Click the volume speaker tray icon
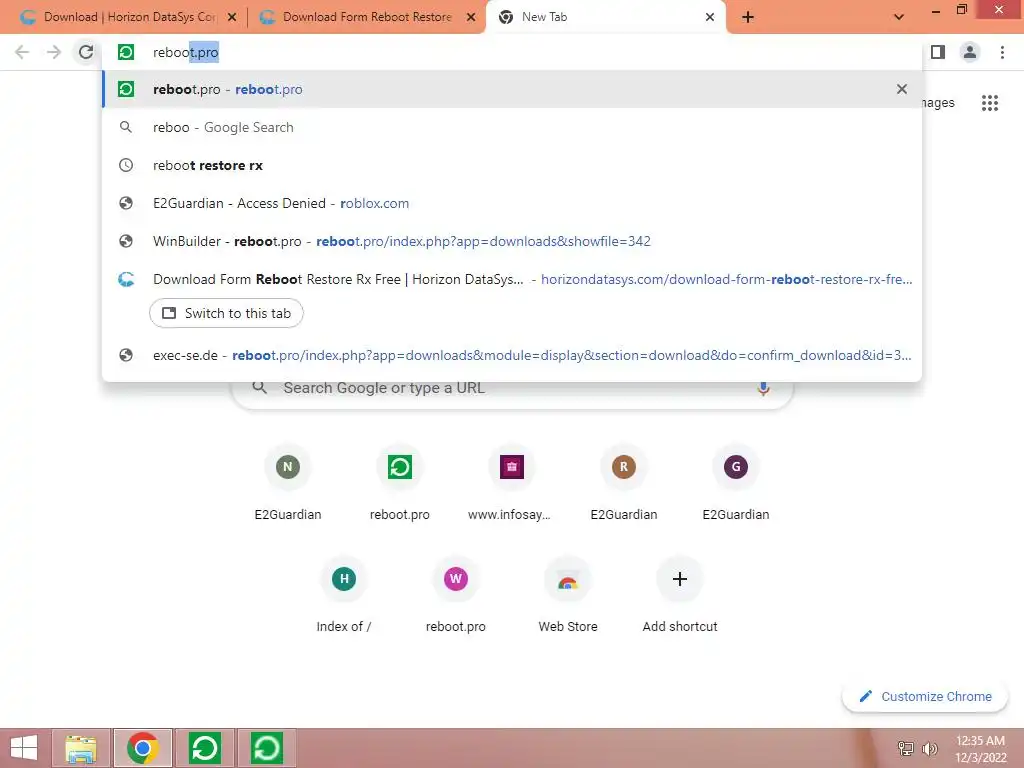 930,748
